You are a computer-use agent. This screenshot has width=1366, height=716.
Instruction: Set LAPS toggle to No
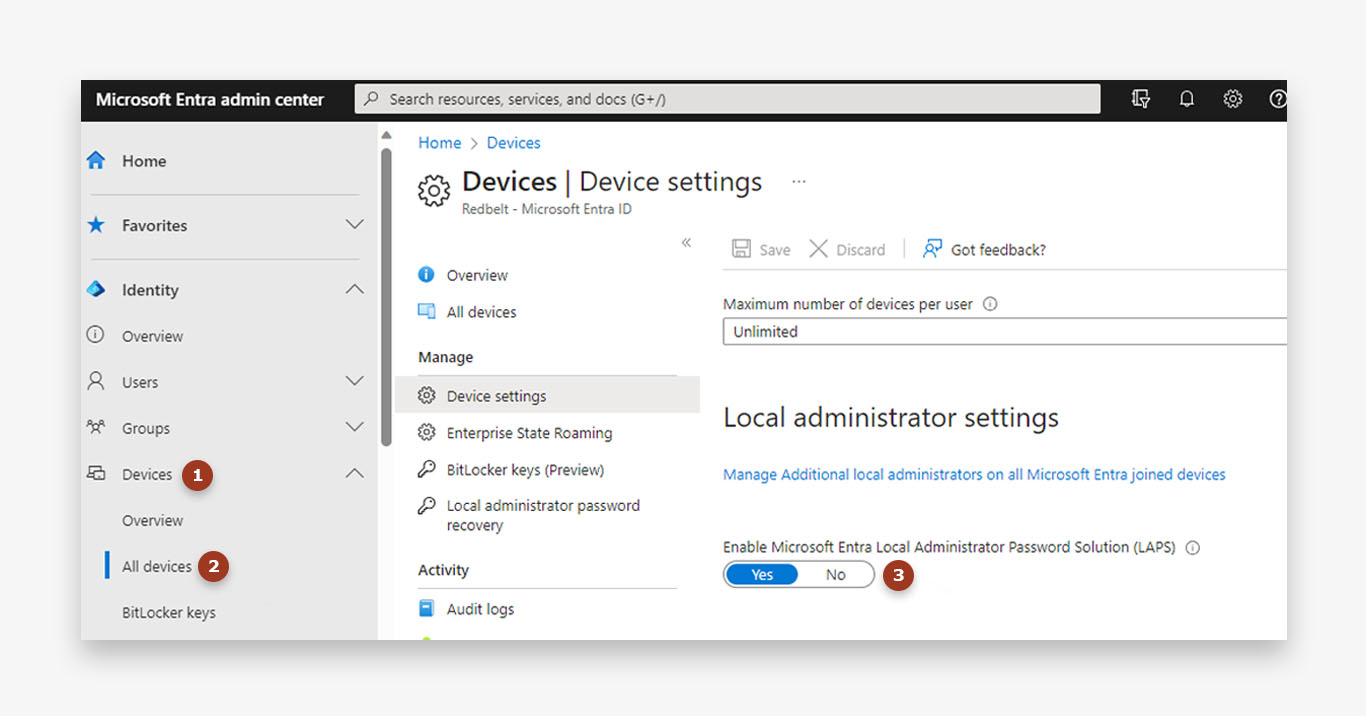pos(836,574)
